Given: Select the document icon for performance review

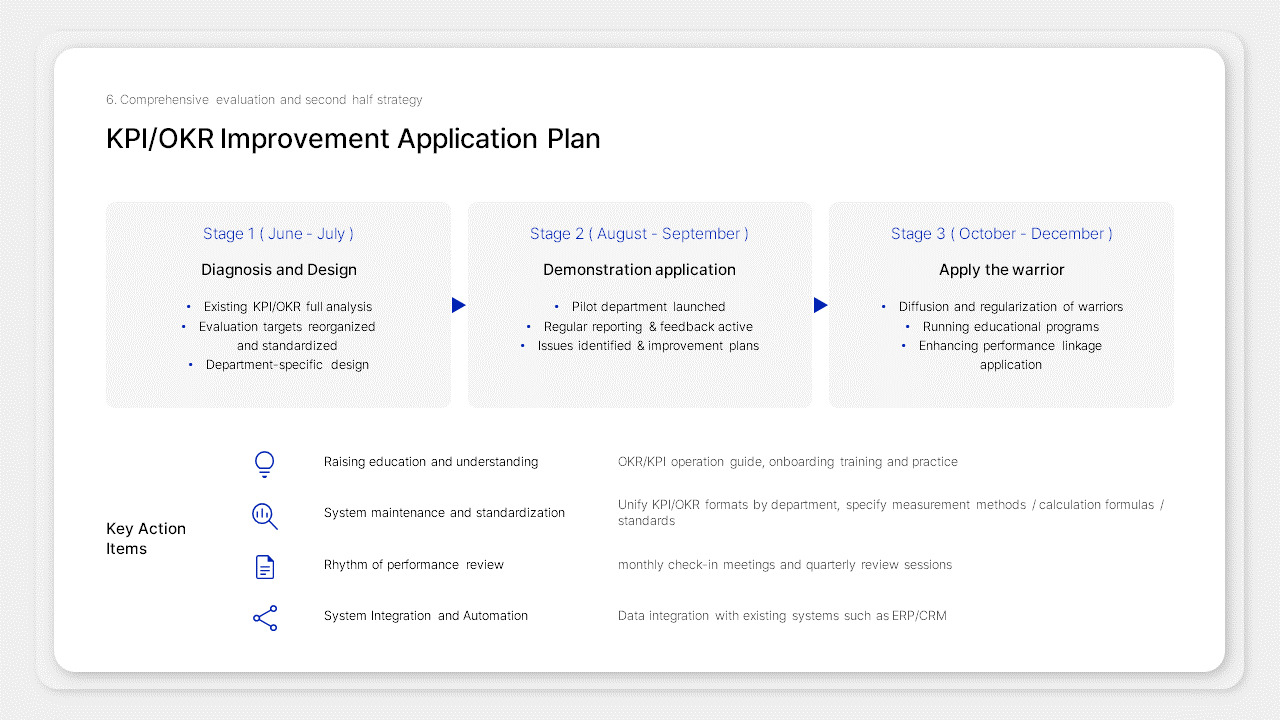Looking at the screenshot, I should (x=264, y=566).
